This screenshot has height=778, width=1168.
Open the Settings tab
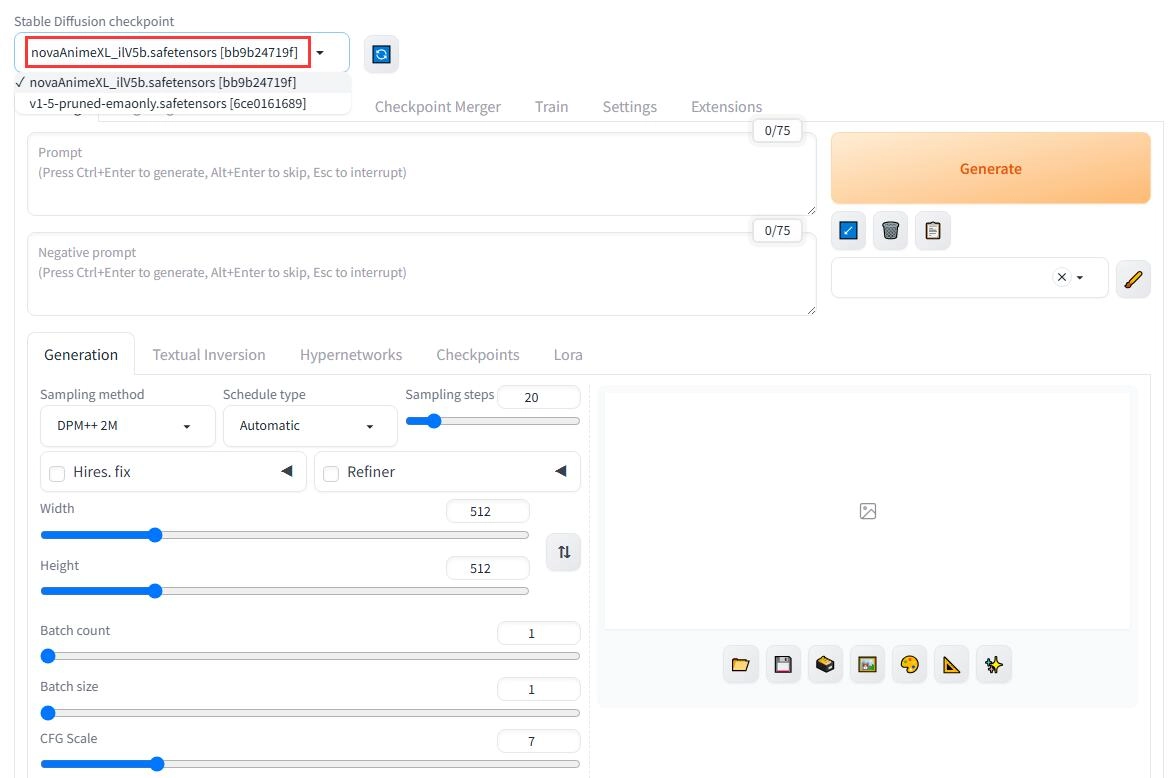(x=629, y=107)
